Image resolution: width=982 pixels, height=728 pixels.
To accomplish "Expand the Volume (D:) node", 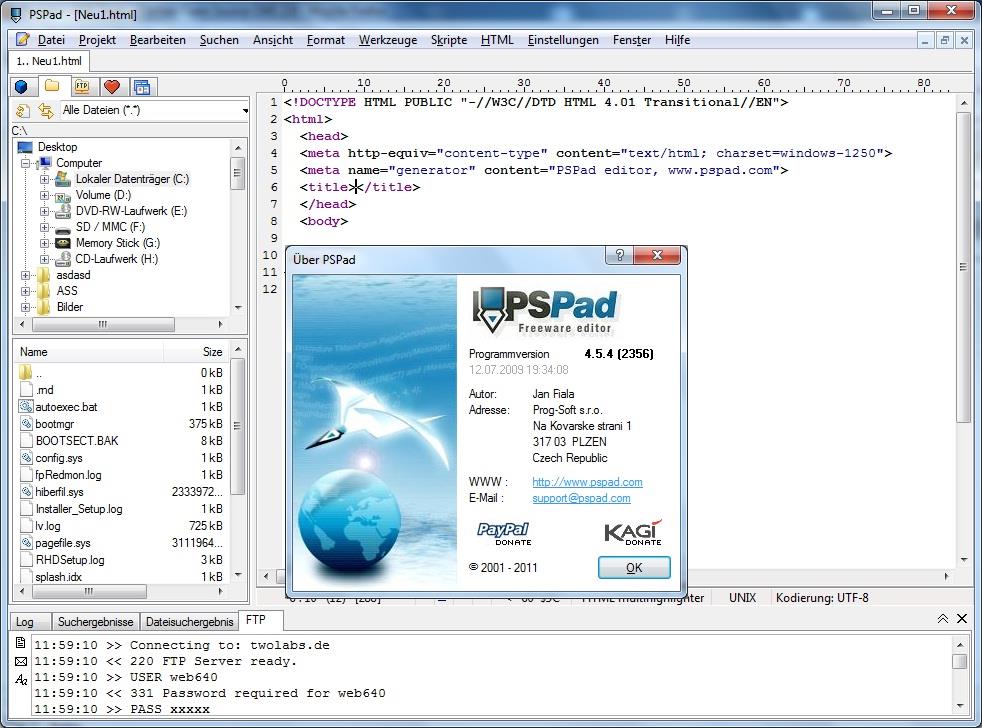I will coord(44,195).
